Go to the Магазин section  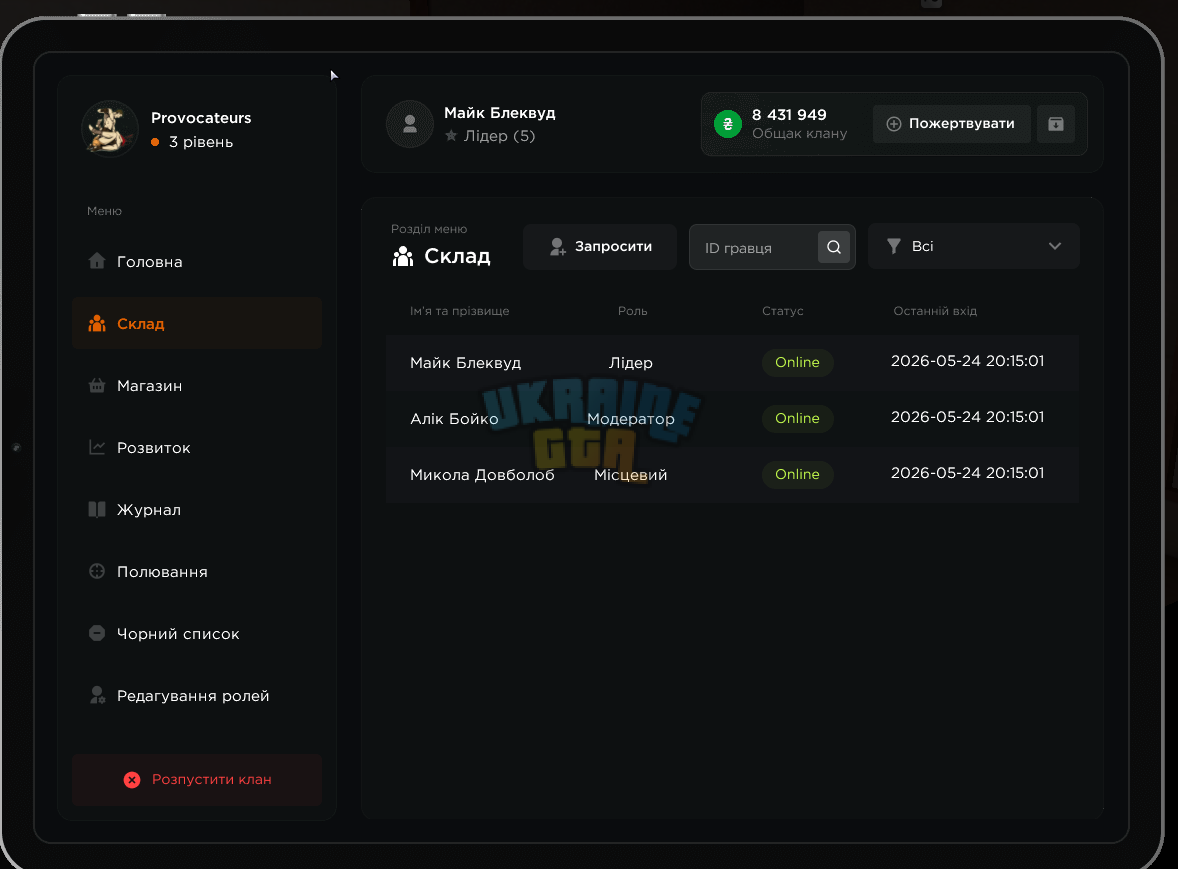pos(197,385)
